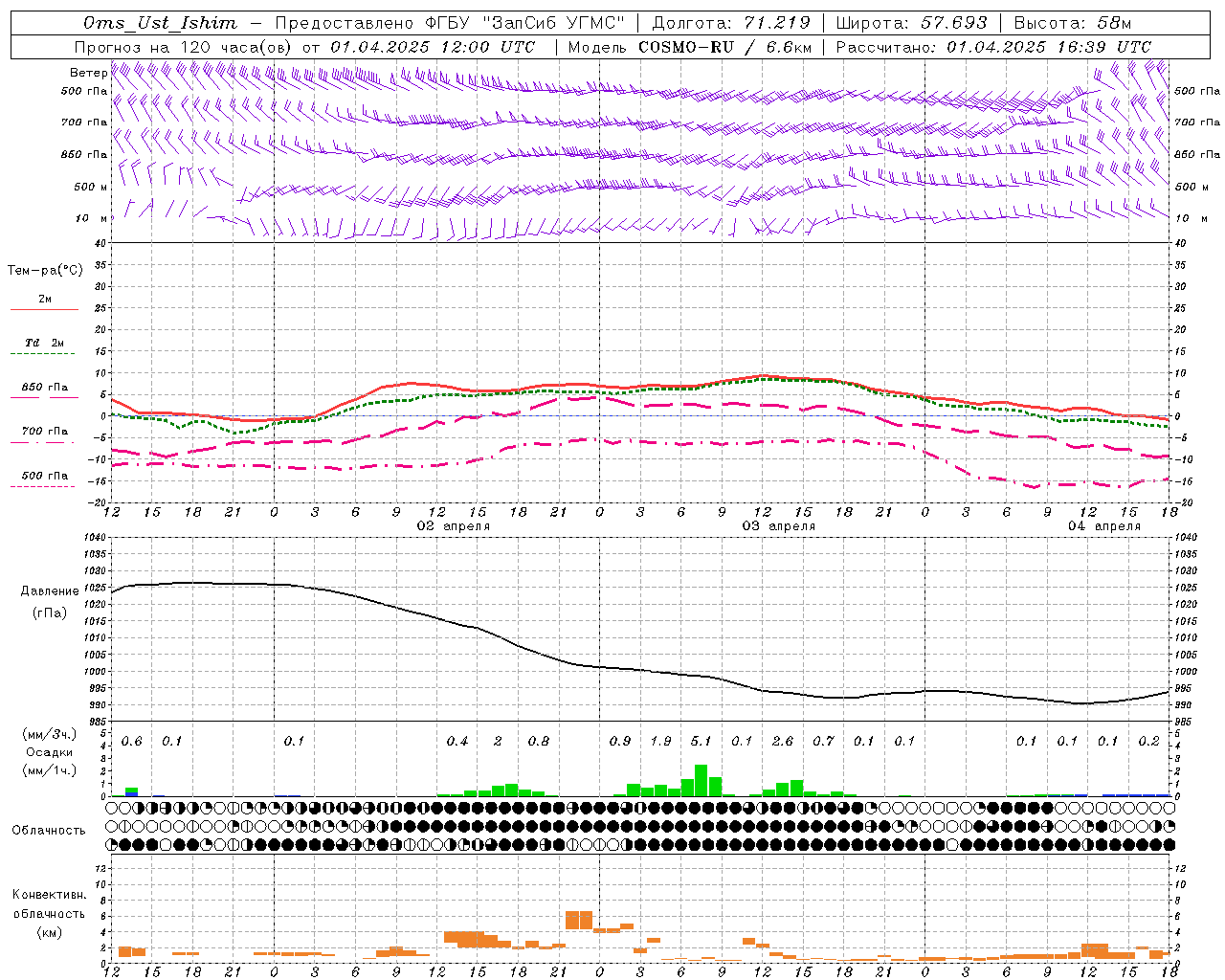Click the dashed line sample under Td 2м

[43, 354]
